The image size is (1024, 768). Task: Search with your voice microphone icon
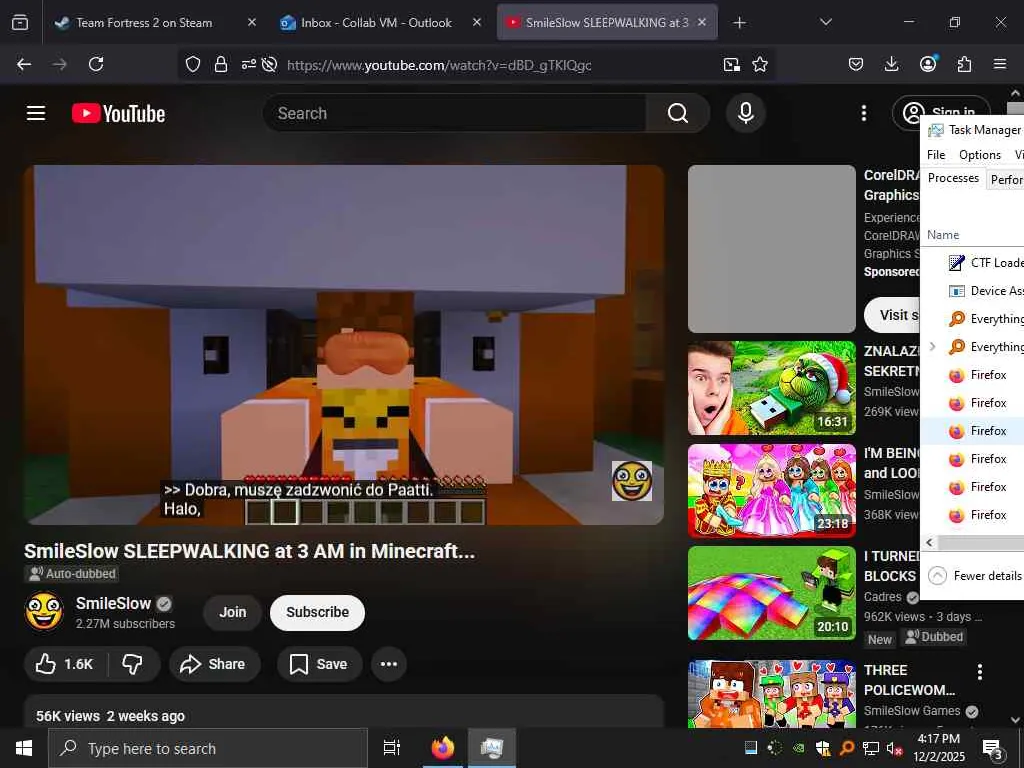[x=746, y=113]
